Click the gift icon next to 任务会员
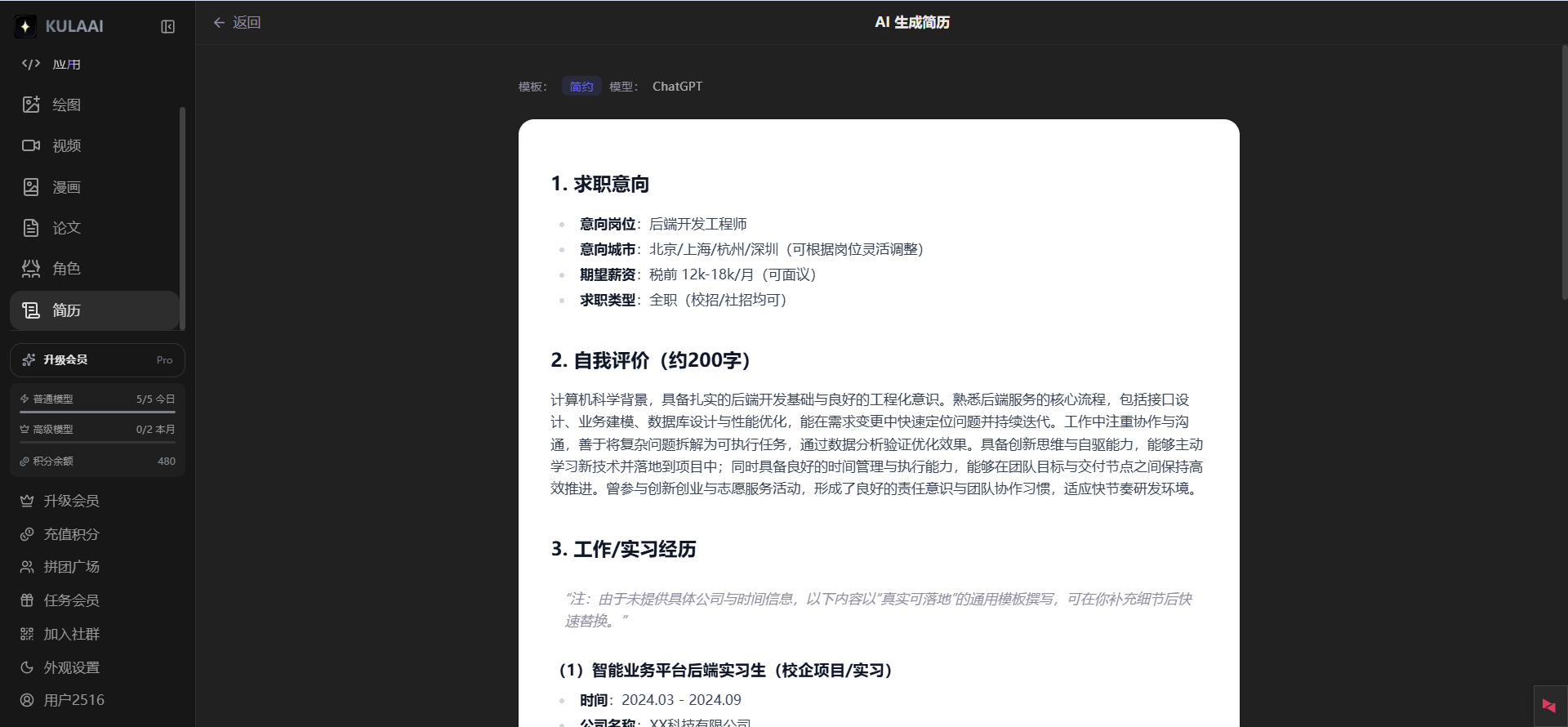 [27, 600]
